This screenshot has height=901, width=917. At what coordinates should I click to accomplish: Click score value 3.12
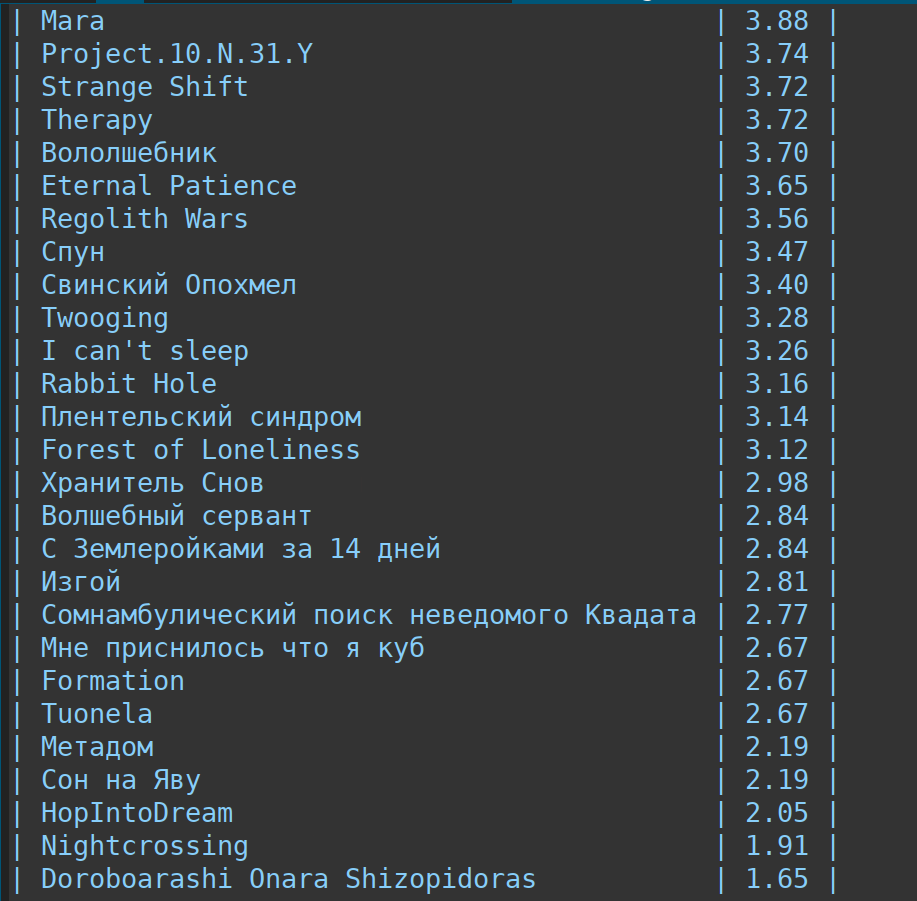click(x=777, y=451)
